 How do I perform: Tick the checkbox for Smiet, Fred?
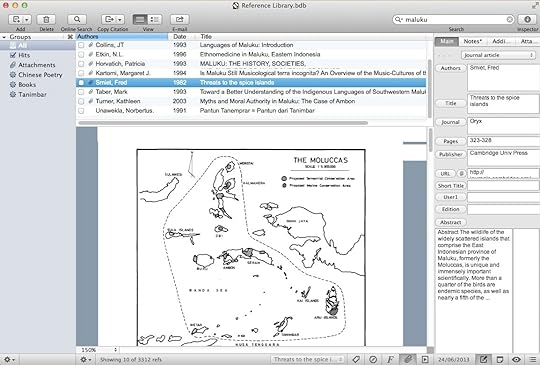81,83
